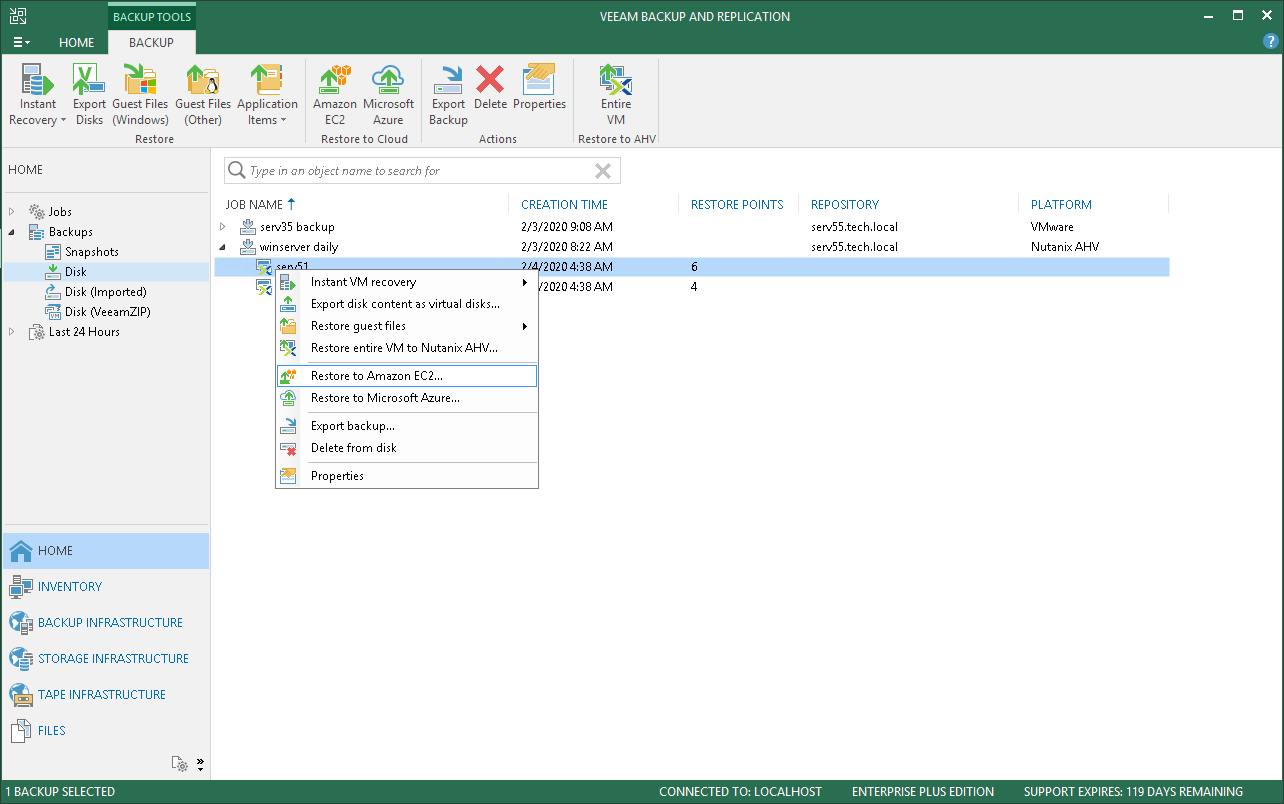The width and height of the screenshot is (1284, 804).
Task: Expand the serv35 backup job row
Action: coord(223,227)
